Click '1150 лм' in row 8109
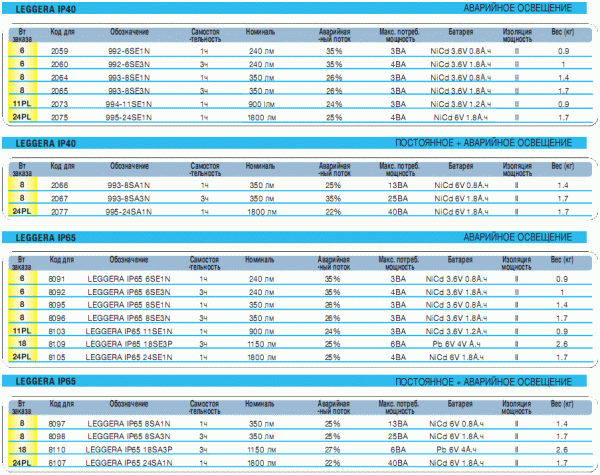This screenshot has width=600, height=475. coord(261,344)
